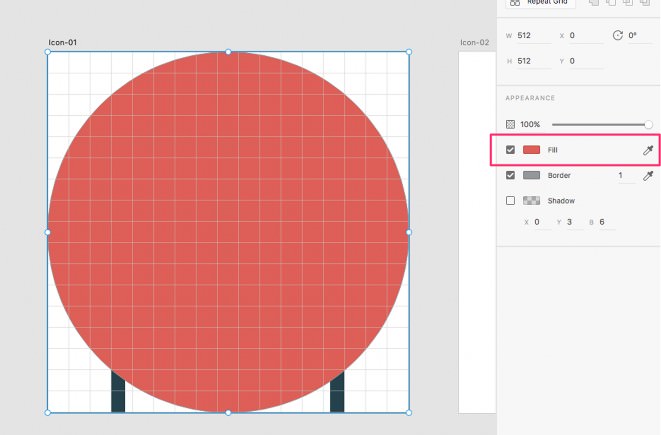
Task: Pick a fill color with the Fill eyedropper
Action: pos(648,150)
